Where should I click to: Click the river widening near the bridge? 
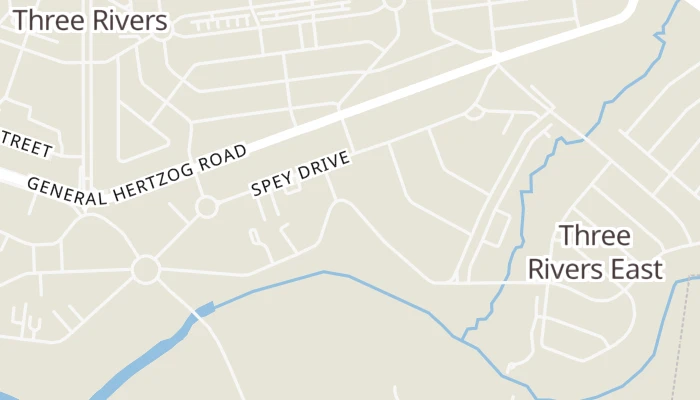pyautogui.click(x=204, y=309)
